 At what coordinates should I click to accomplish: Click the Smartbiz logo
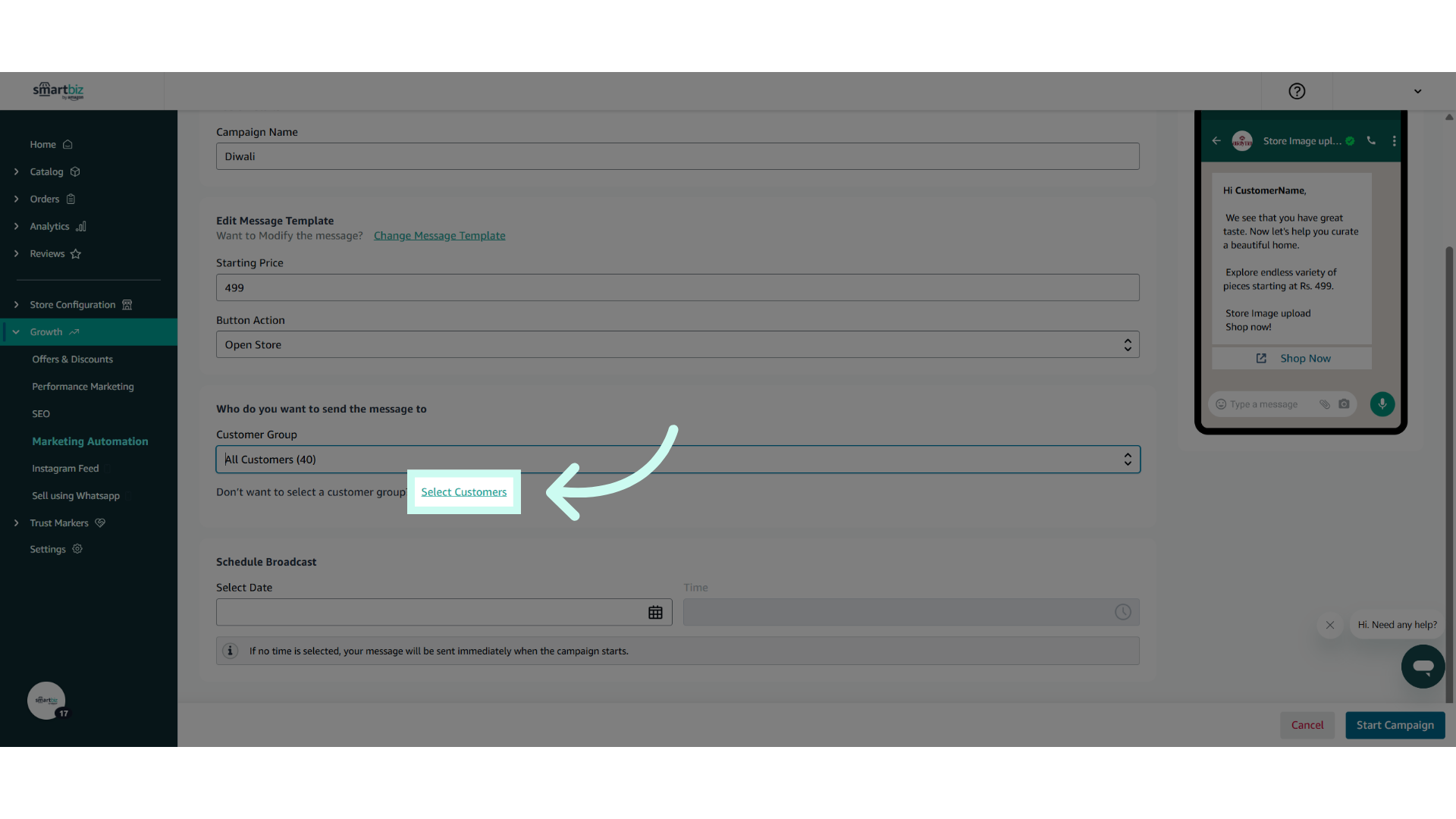[58, 91]
